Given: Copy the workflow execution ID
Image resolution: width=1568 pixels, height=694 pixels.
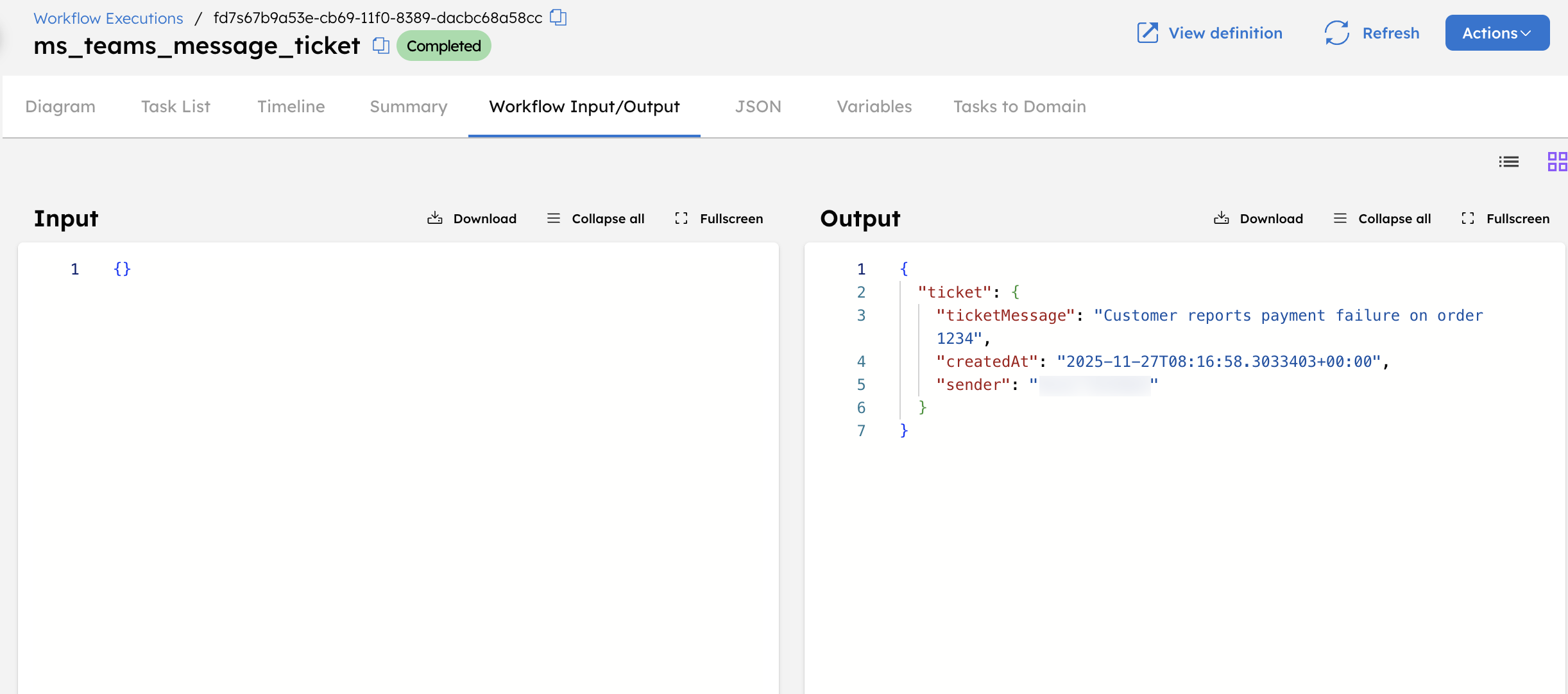Looking at the screenshot, I should point(558,17).
